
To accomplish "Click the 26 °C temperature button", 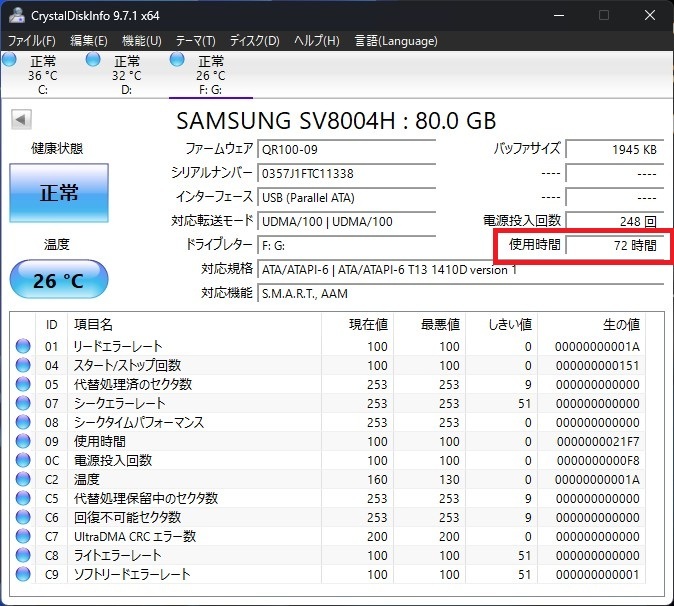I will 58,280.
